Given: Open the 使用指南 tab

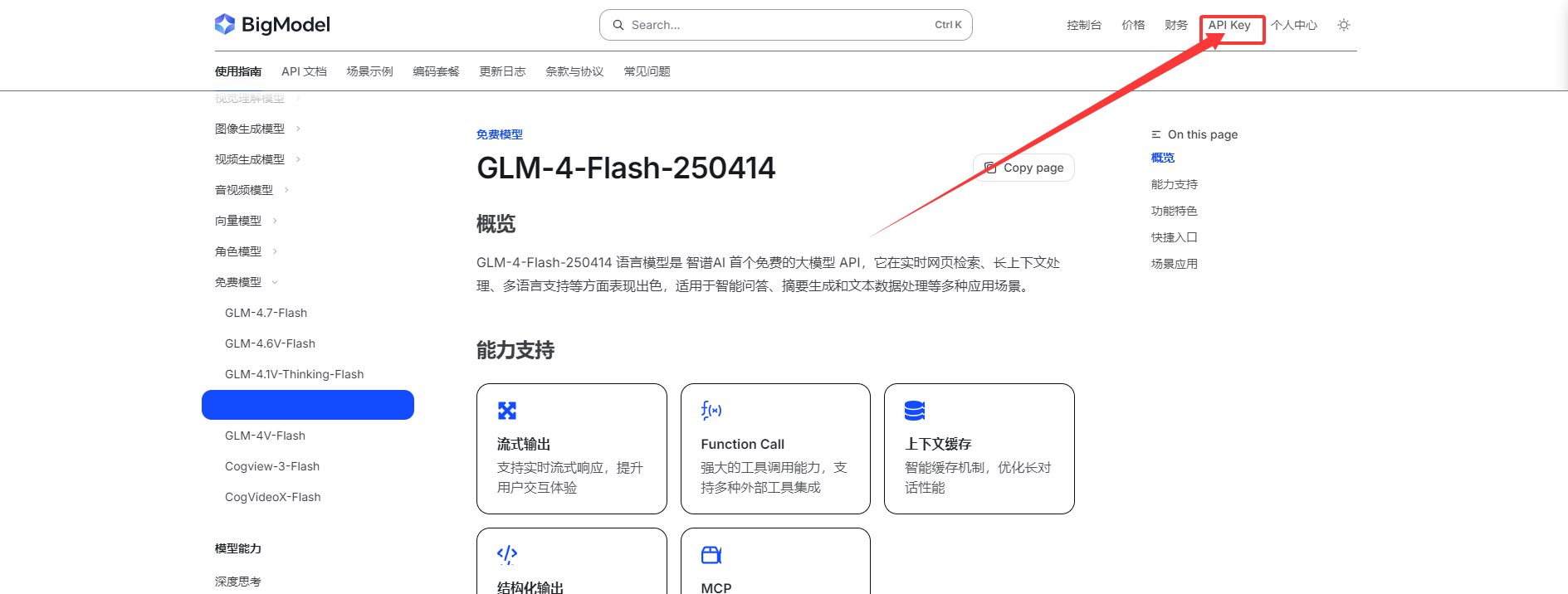Looking at the screenshot, I should (x=238, y=71).
